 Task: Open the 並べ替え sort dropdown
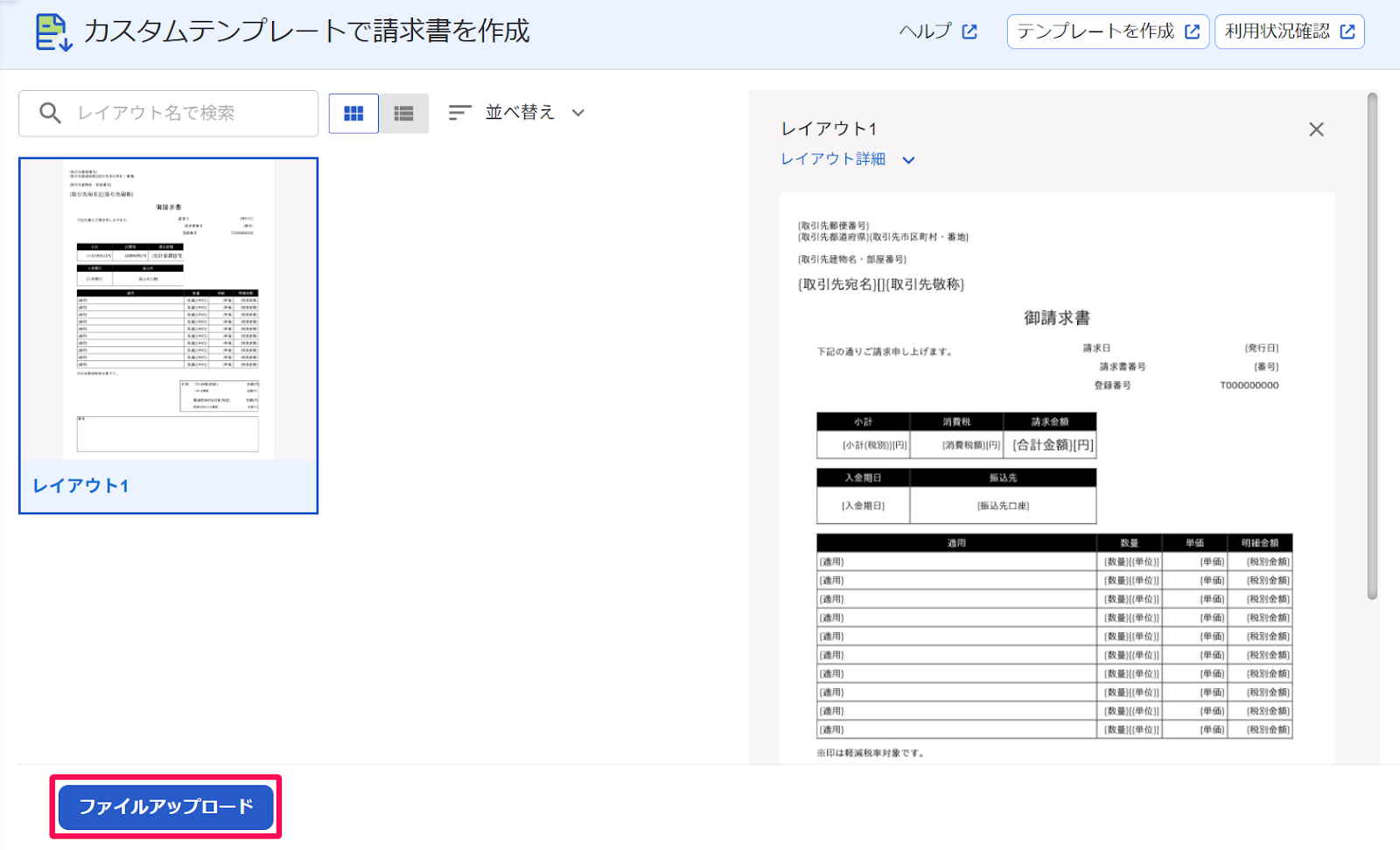click(516, 112)
